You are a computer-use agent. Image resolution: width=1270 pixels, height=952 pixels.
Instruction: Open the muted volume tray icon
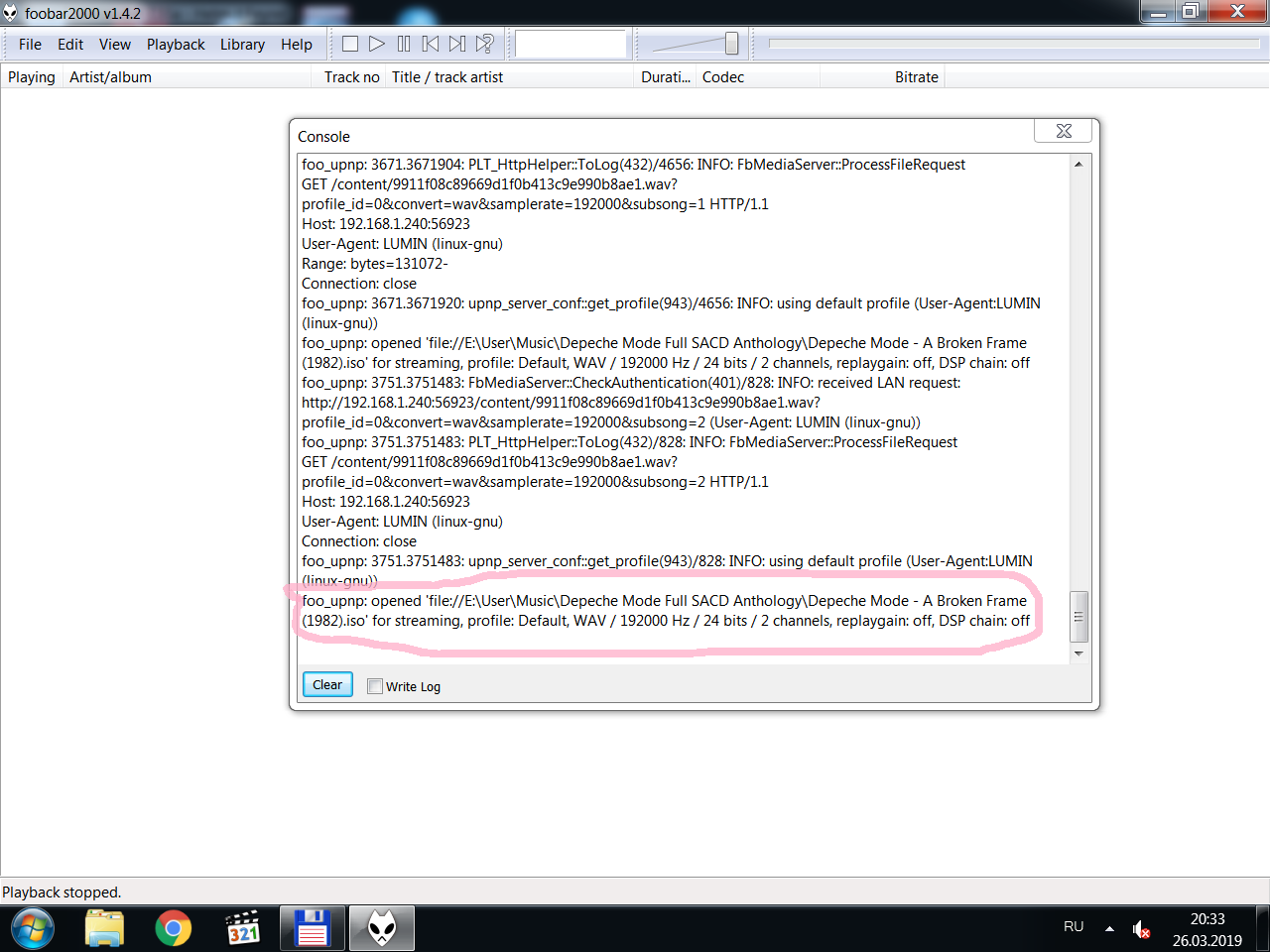(x=1141, y=929)
